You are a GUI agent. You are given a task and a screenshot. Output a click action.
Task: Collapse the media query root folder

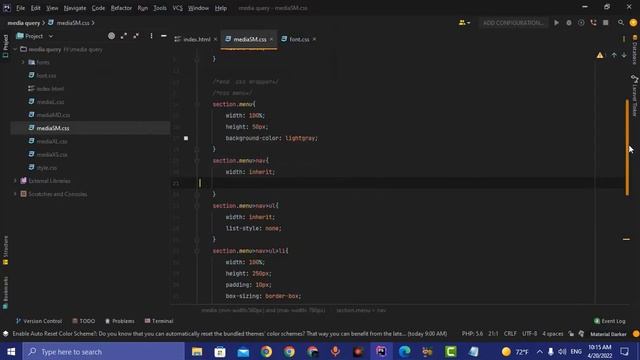click(x=15, y=49)
